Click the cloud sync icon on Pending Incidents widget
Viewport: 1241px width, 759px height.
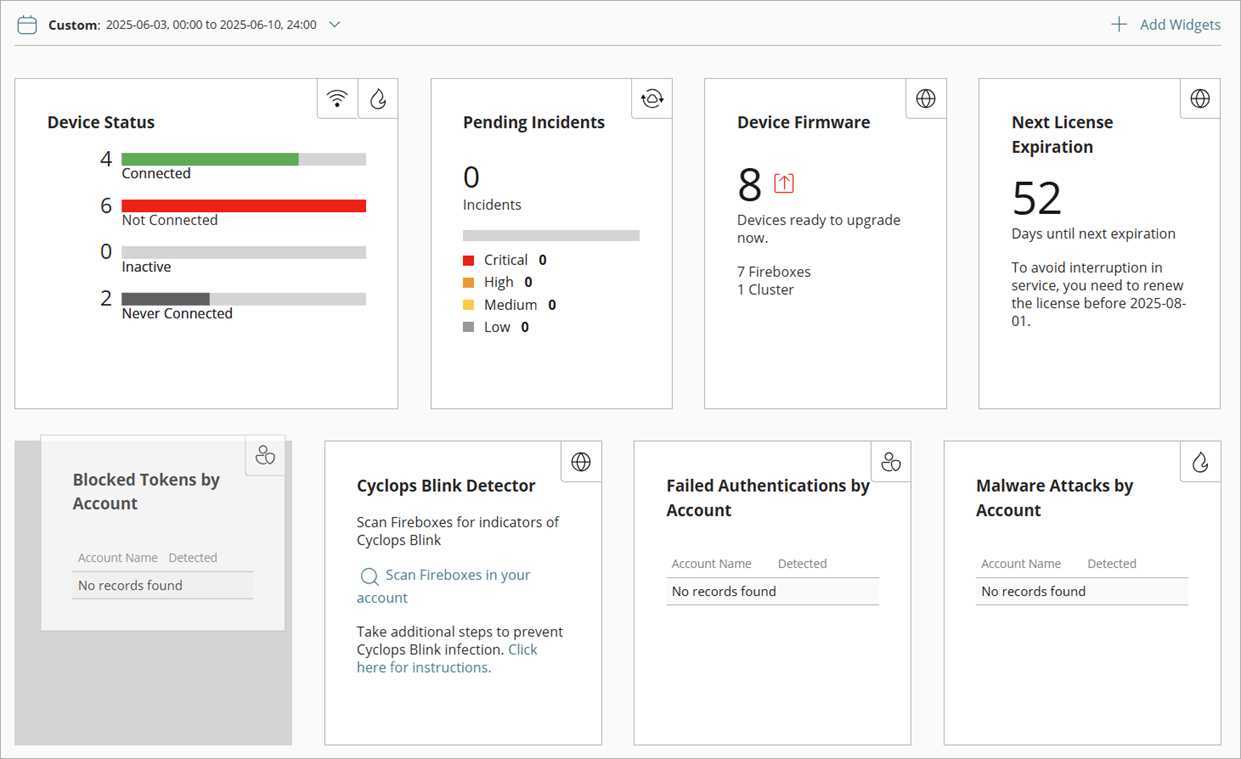click(651, 98)
